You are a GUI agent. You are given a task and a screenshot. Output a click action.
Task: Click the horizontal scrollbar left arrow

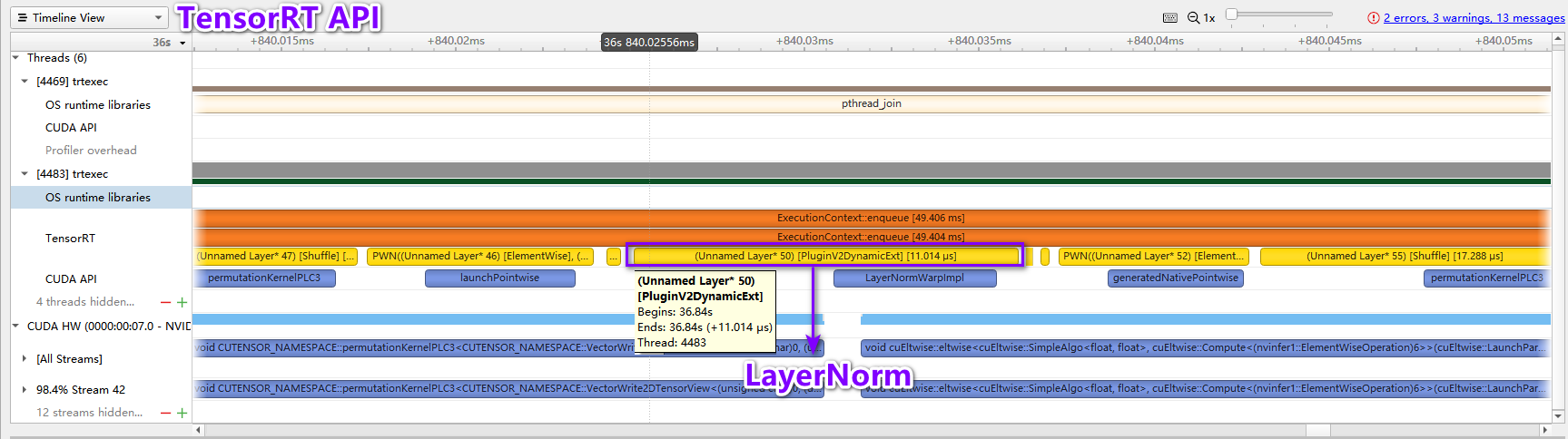tap(198, 430)
